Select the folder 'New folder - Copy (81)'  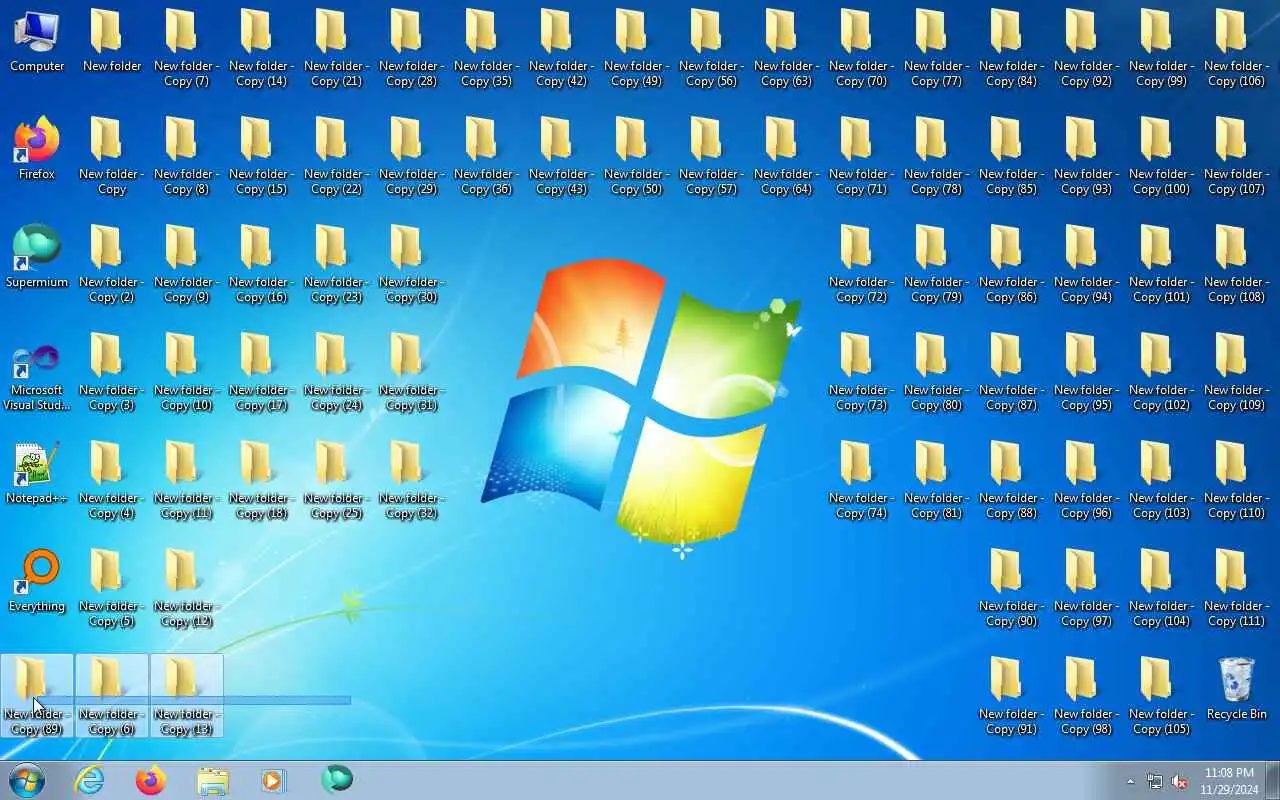937,480
